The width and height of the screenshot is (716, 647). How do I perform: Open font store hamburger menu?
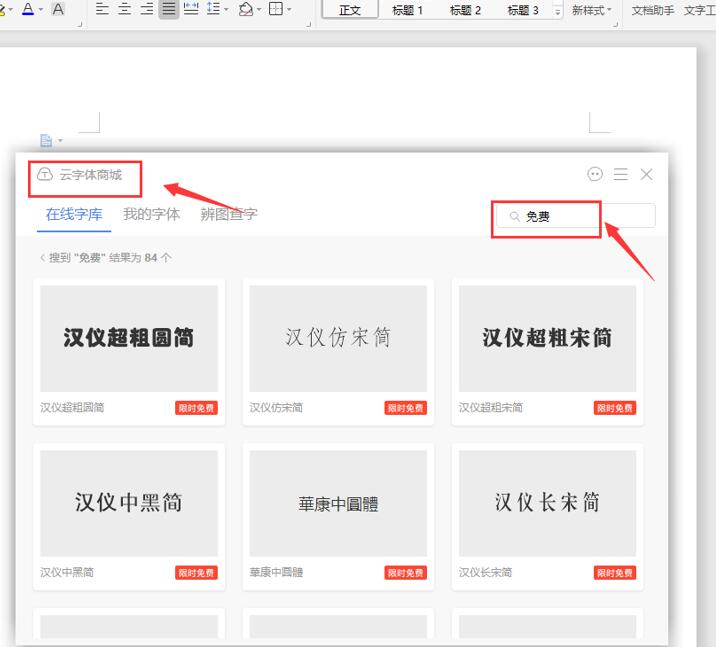(621, 174)
